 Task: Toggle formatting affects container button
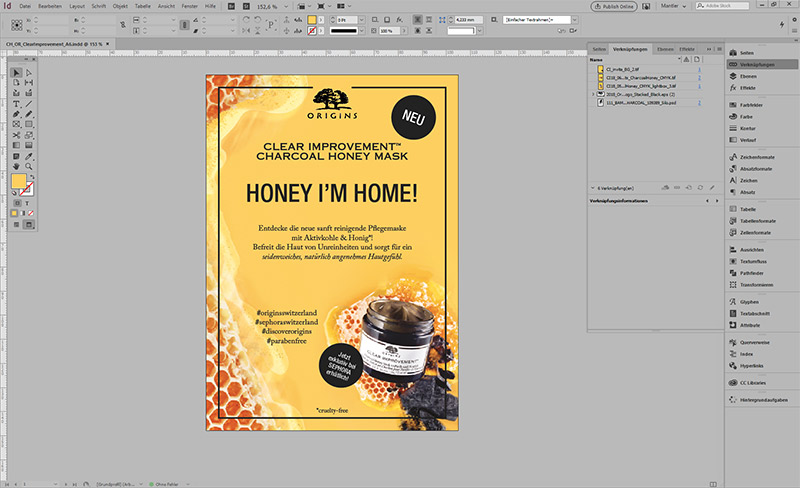point(17,203)
